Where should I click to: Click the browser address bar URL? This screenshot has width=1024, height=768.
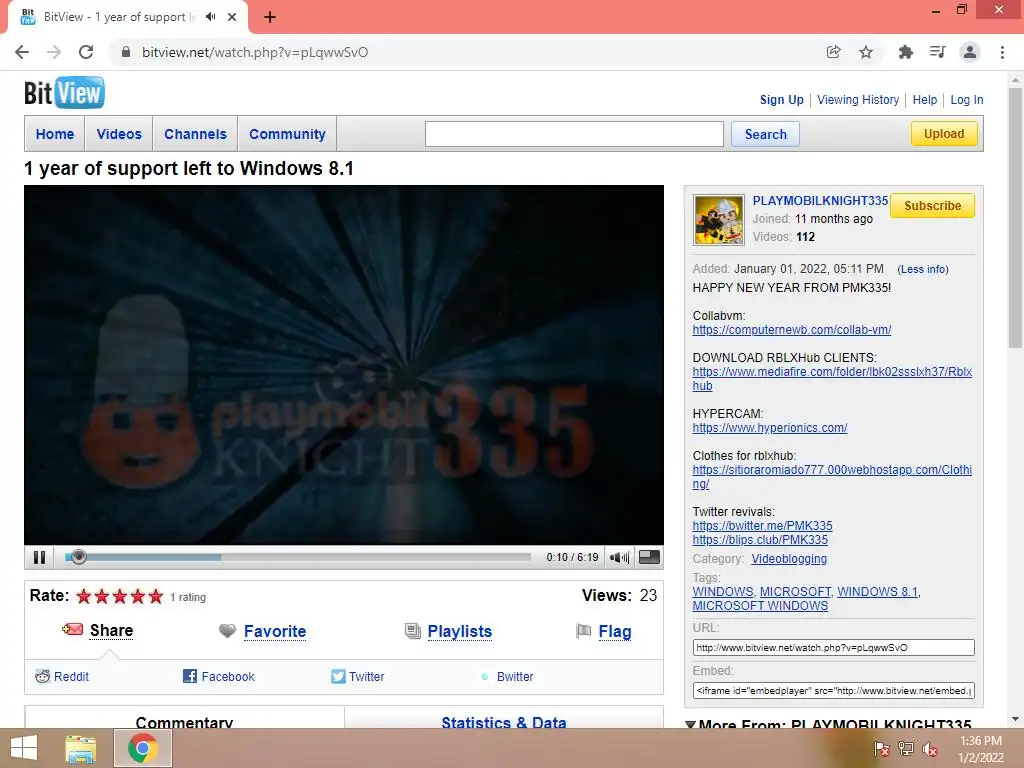pyautogui.click(x=255, y=52)
